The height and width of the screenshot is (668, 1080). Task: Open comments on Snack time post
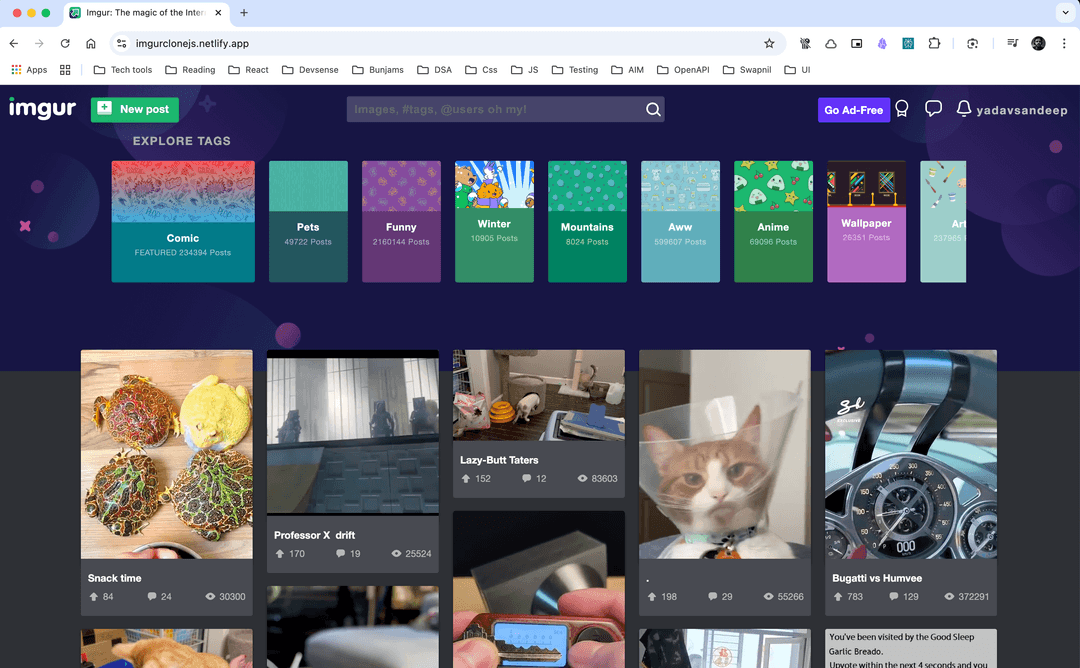coord(152,596)
